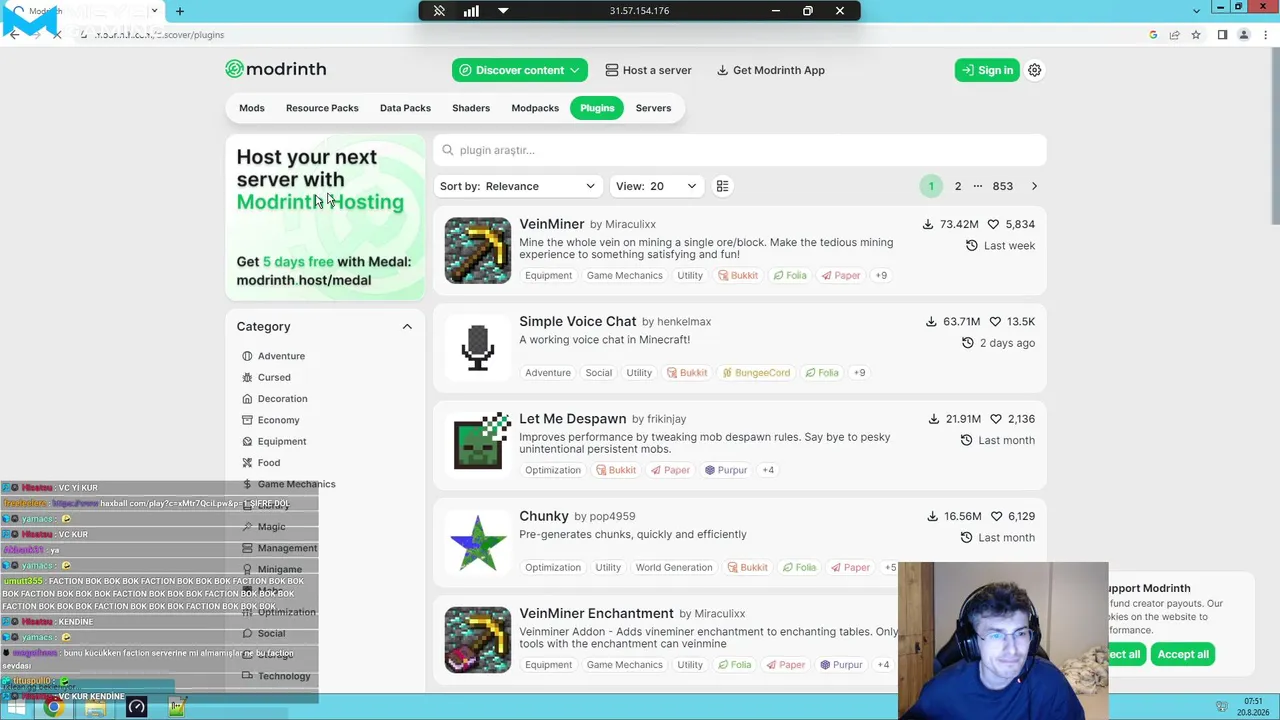
Task: Open the Chunky star project icon
Action: (477, 541)
